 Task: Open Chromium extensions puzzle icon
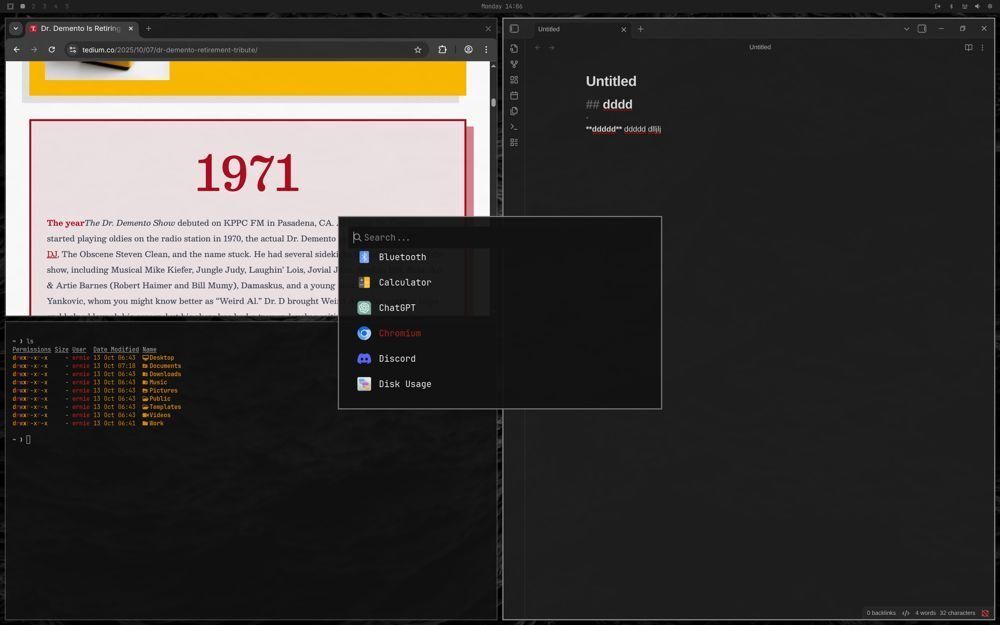point(442,49)
